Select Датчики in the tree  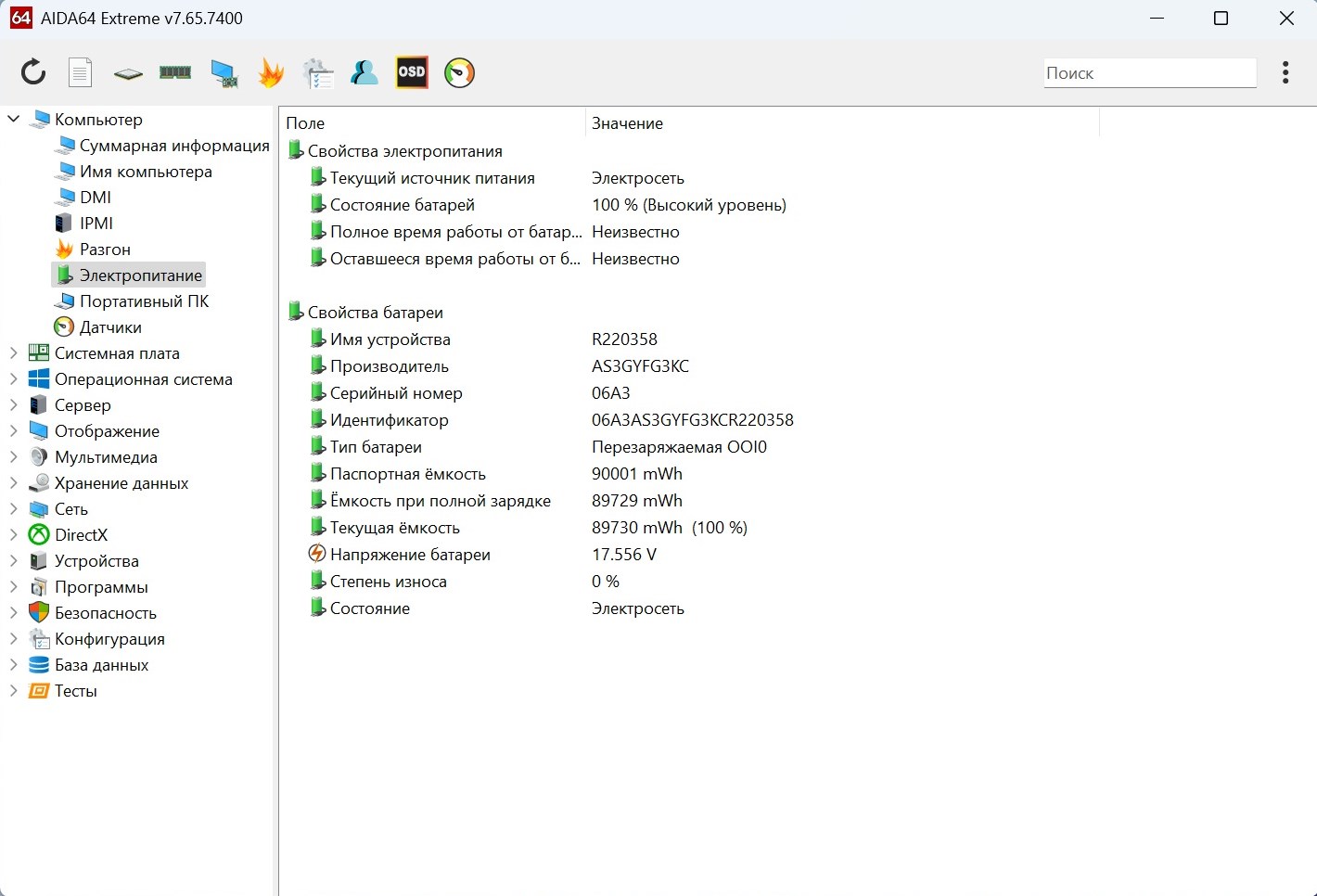[x=109, y=327]
